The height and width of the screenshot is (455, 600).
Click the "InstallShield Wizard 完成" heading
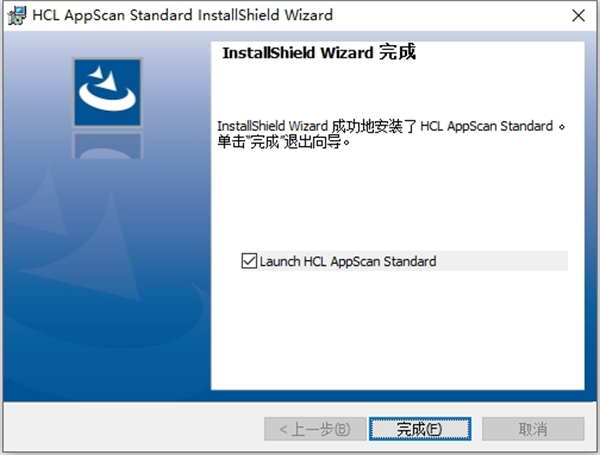[x=319, y=52]
